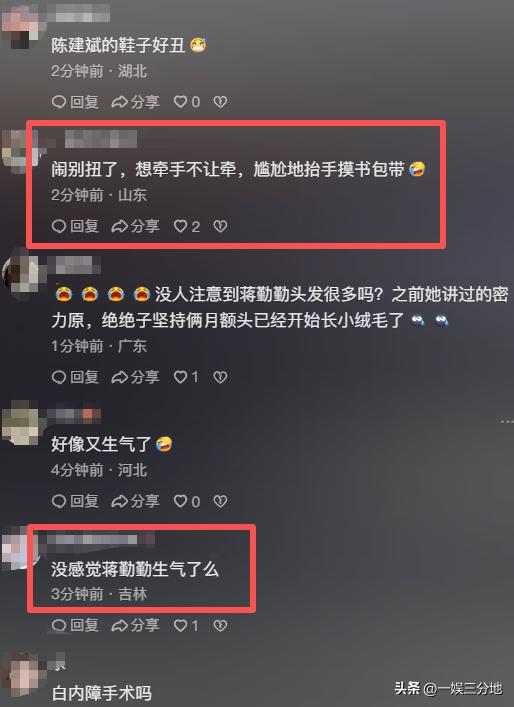Like the 闹别扭了 comment from 山东
This screenshot has width=514, height=707.
click(x=187, y=226)
